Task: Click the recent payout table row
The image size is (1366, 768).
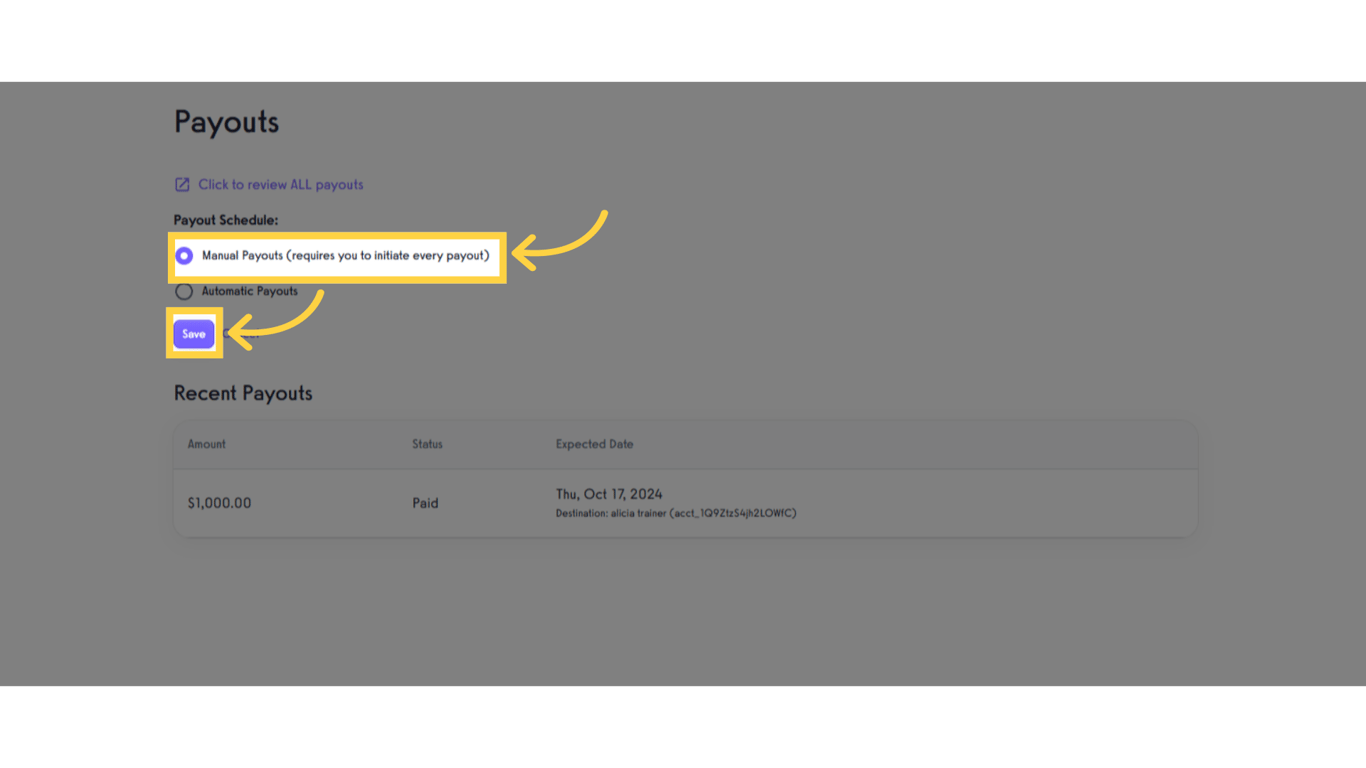Action: (683, 502)
